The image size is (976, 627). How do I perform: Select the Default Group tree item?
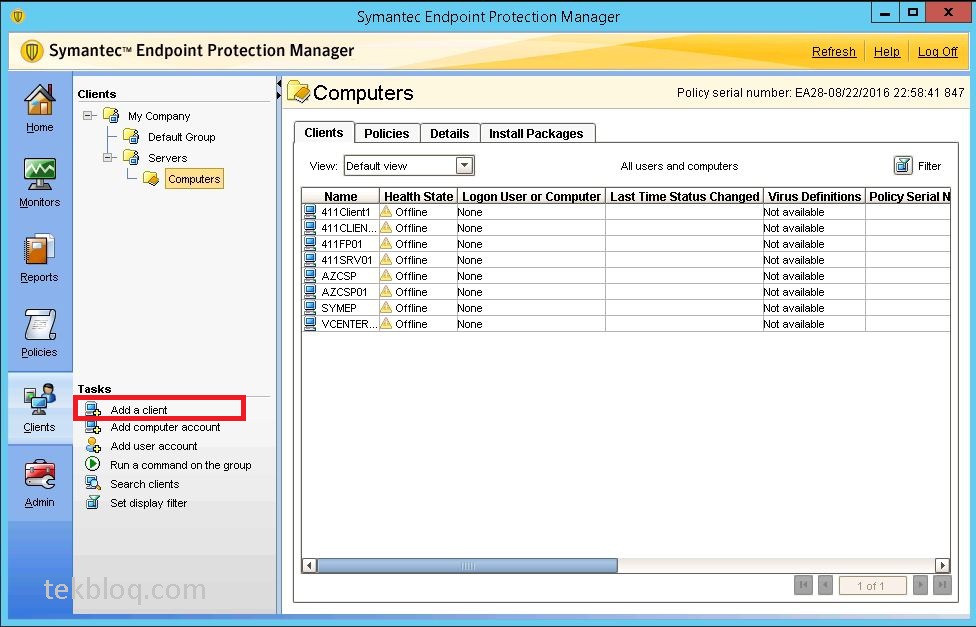[181, 137]
